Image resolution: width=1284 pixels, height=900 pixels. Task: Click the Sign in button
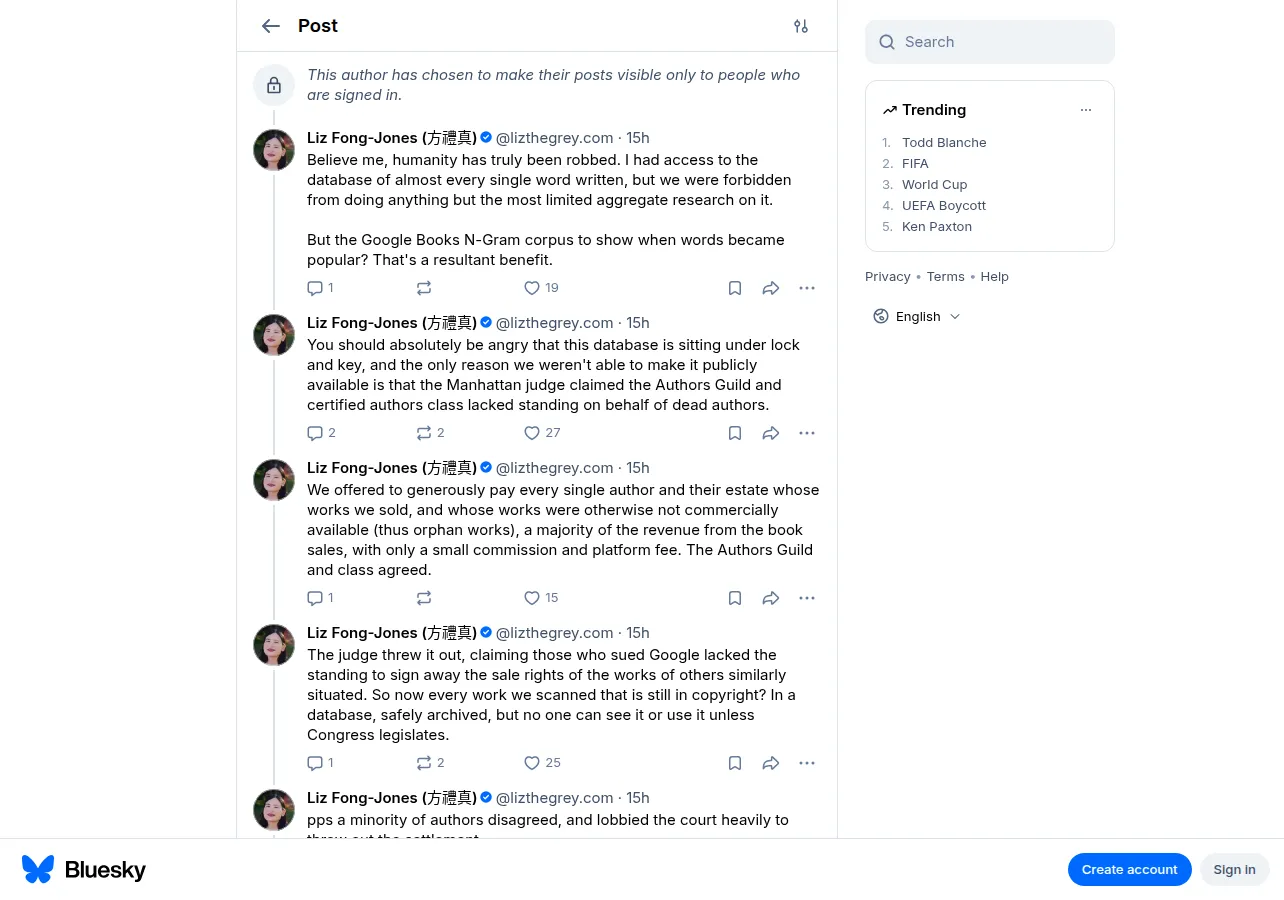click(x=1235, y=869)
